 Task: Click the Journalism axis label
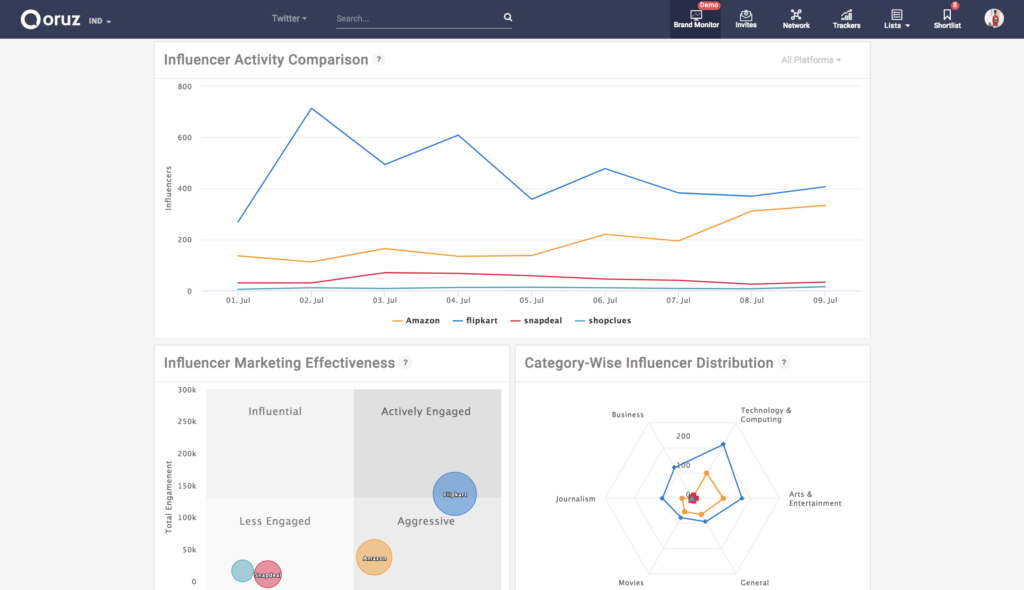click(x=575, y=499)
